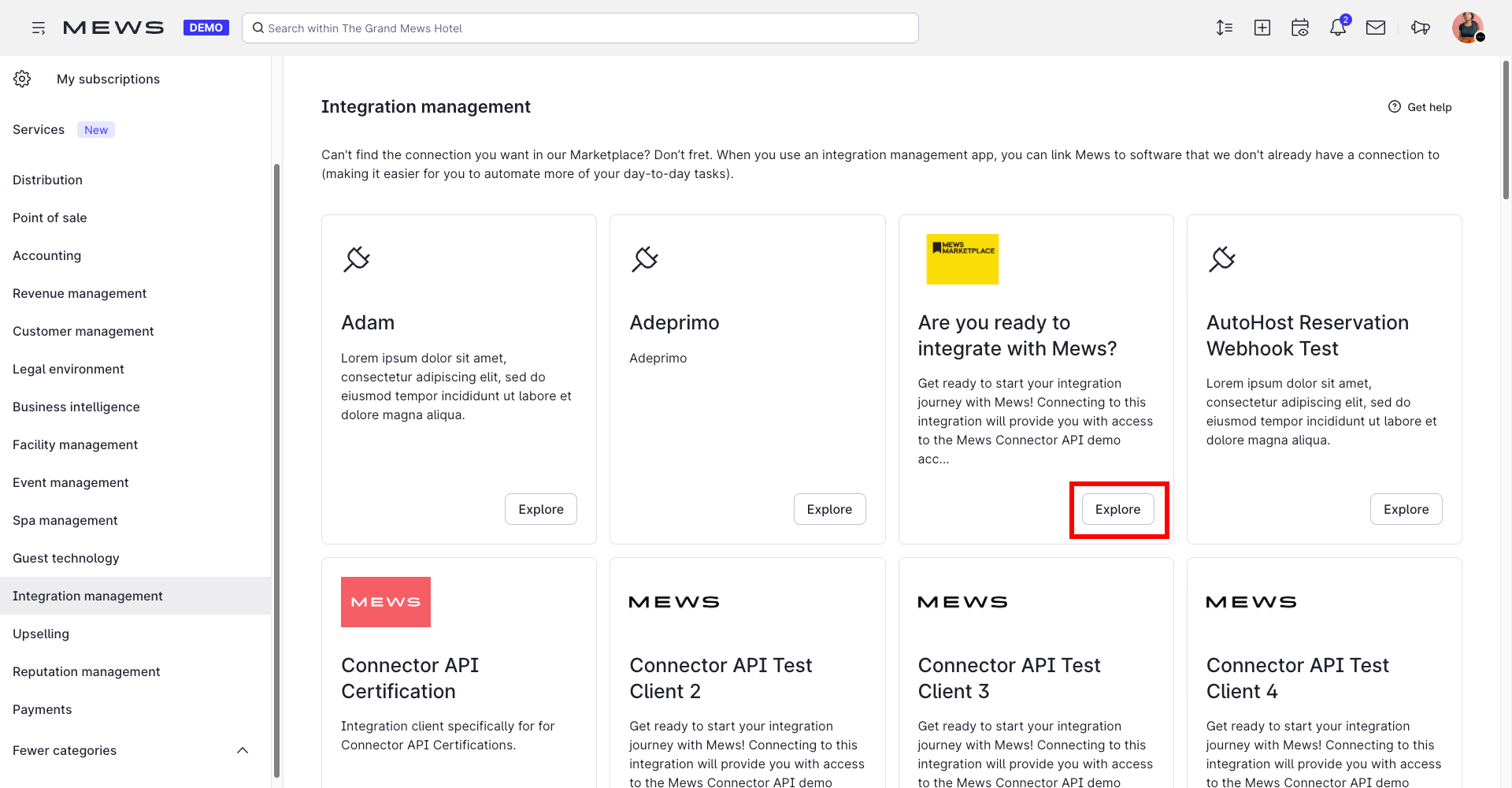Click the megaphone announcements icon
1512x788 pixels.
click(1421, 28)
